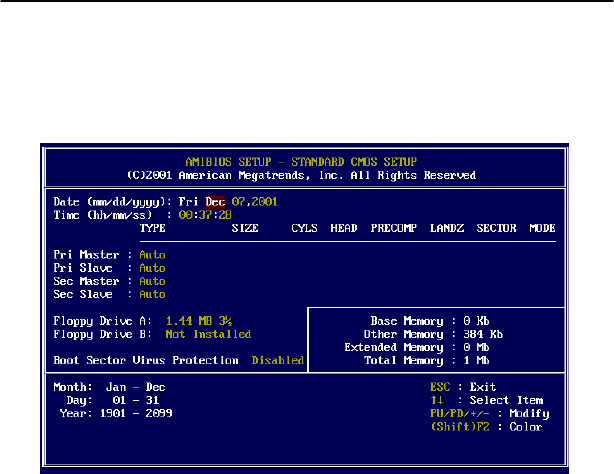Select the highlighted month field Dec

(215, 200)
